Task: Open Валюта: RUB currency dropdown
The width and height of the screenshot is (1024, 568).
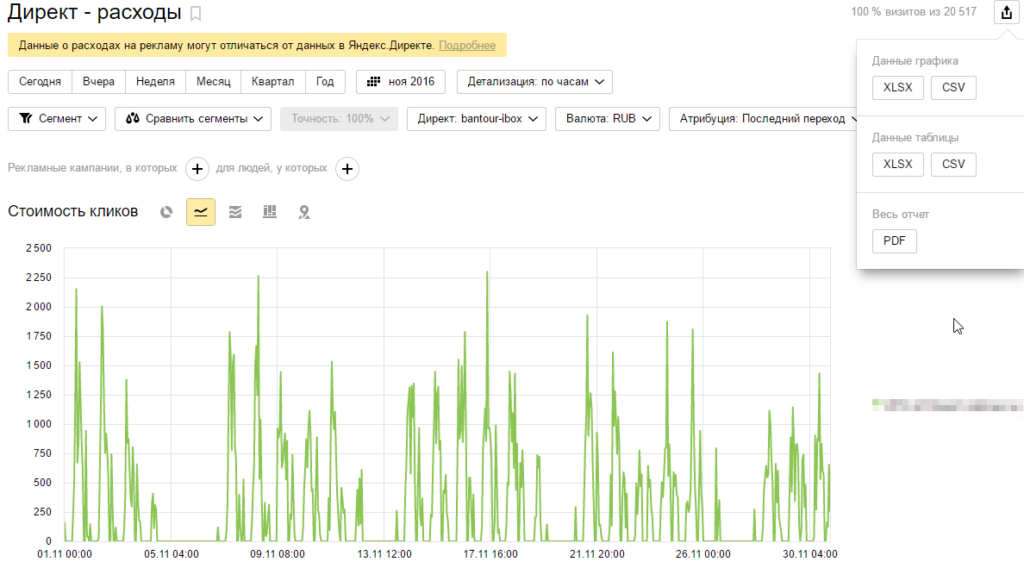Action: click(607, 119)
